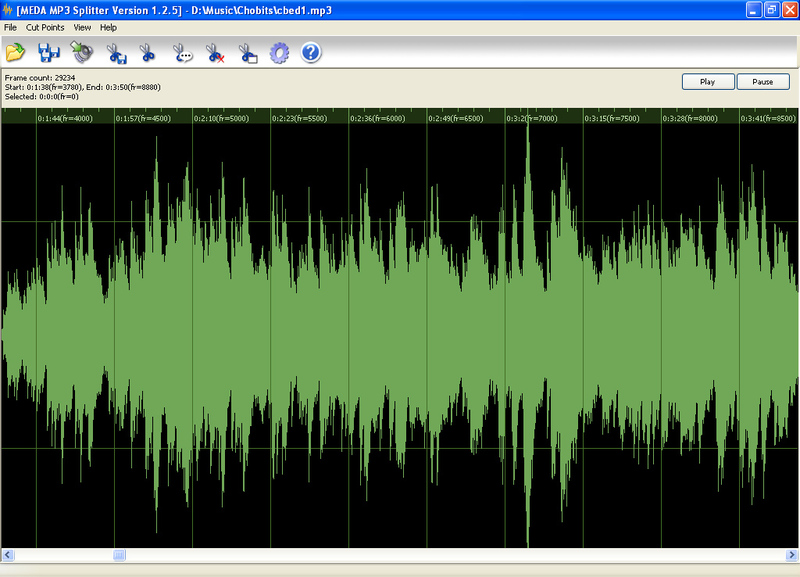Viewport: 800px width, 577px height.
Task: Open an MP3 file with folder icon
Action: click(x=15, y=52)
